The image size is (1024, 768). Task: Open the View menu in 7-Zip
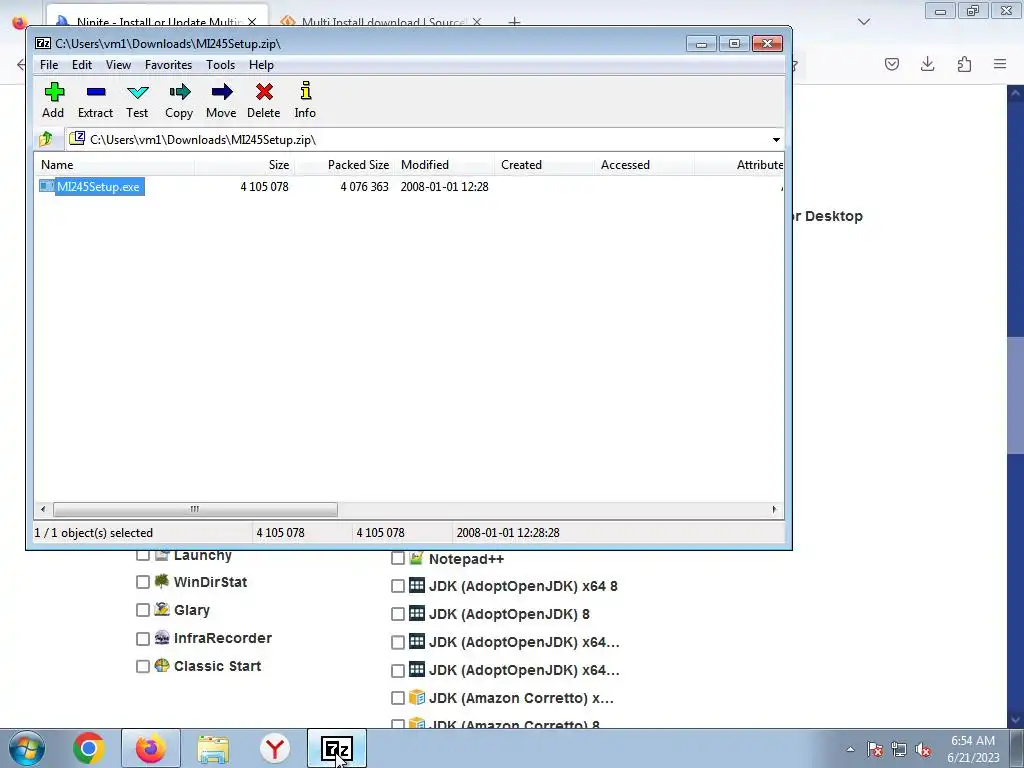tap(118, 65)
